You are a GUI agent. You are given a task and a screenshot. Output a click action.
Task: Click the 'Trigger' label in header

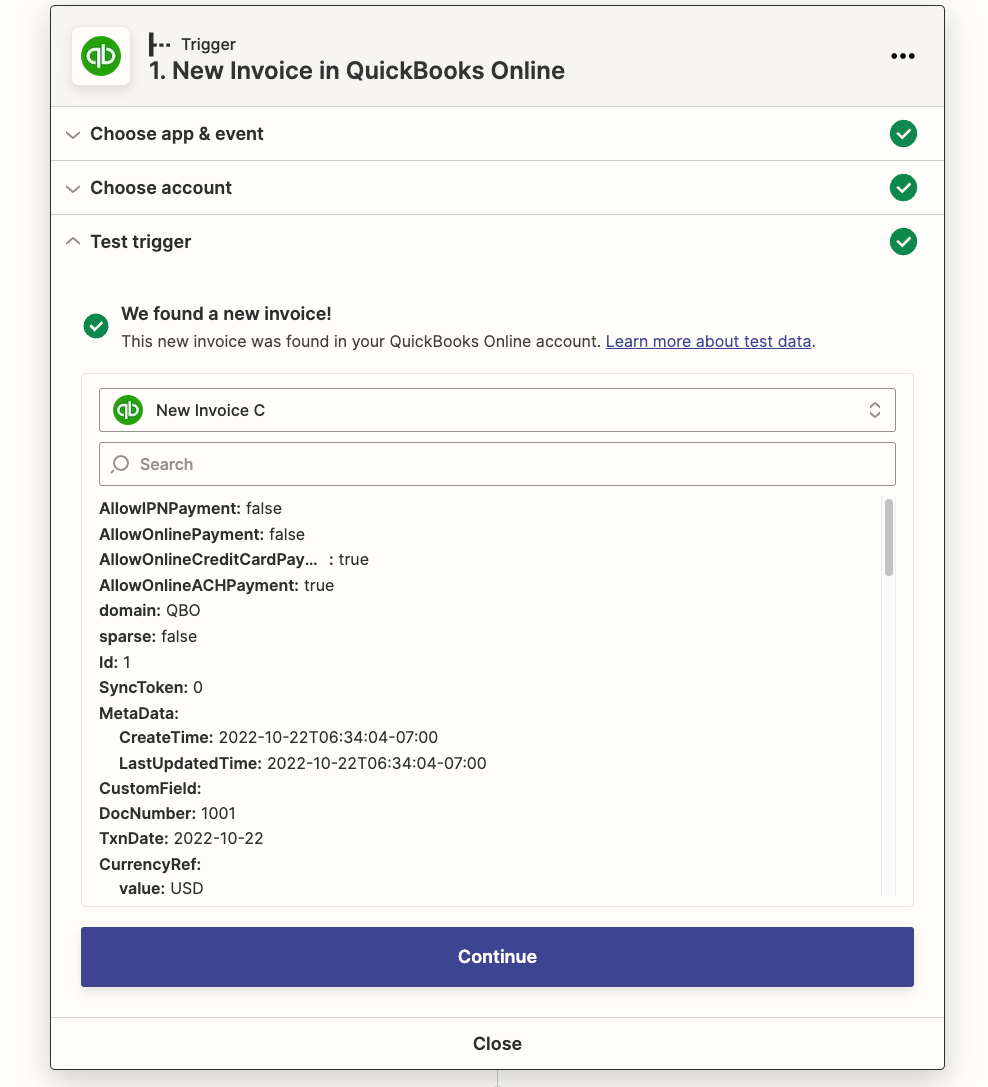208,44
